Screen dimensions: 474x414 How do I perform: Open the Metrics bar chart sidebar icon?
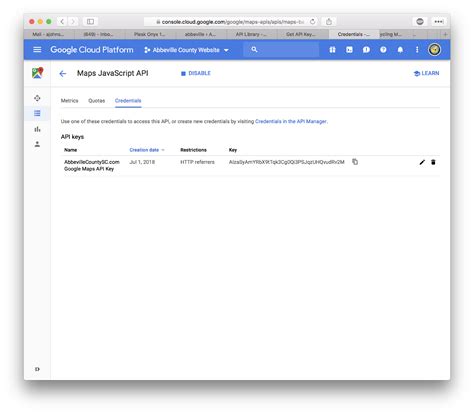37,129
